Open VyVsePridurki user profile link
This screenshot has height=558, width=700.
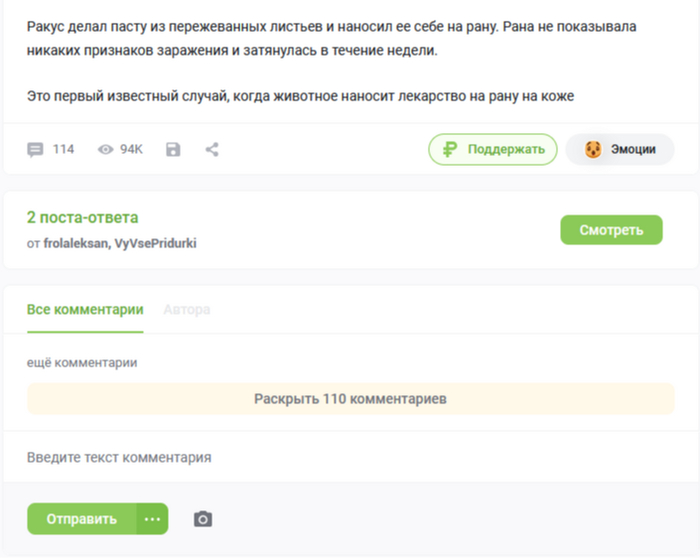click(155, 243)
